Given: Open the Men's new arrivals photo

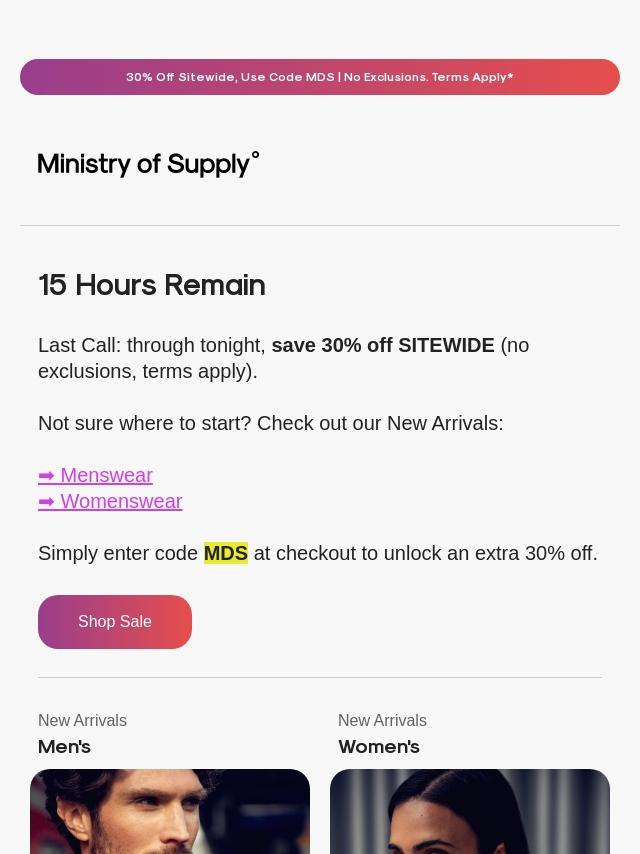Looking at the screenshot, I should point(170,812).
